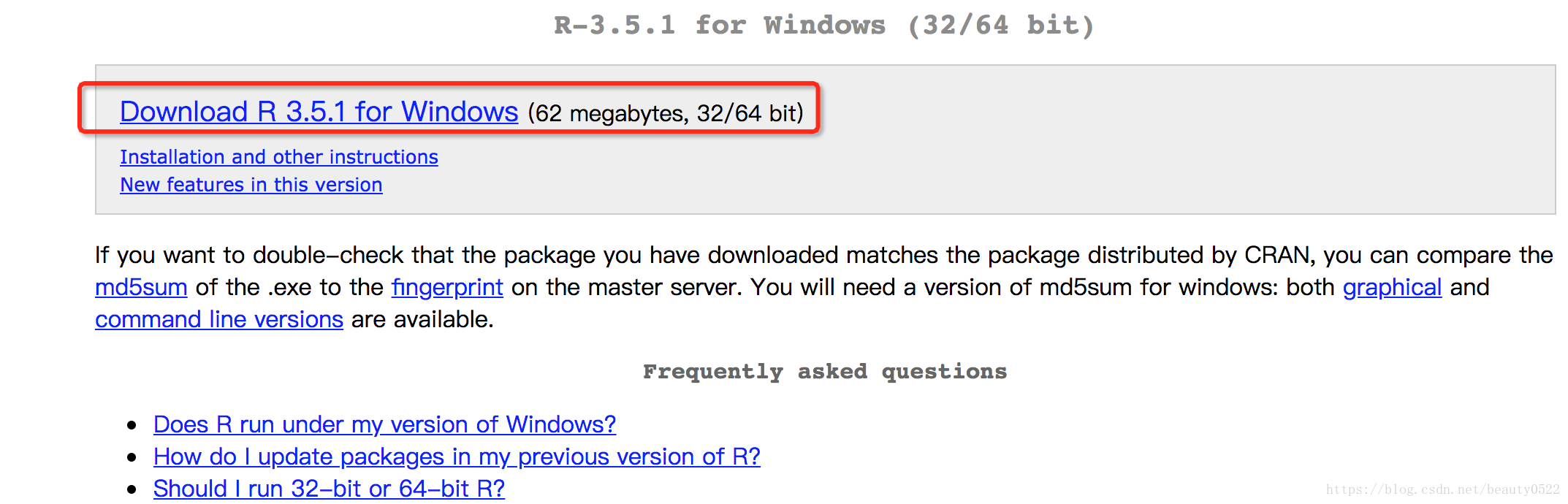Screen dimensions: 1568x504
Task: Click the graphical md5sum link
Action: [x=1392, y=287]
